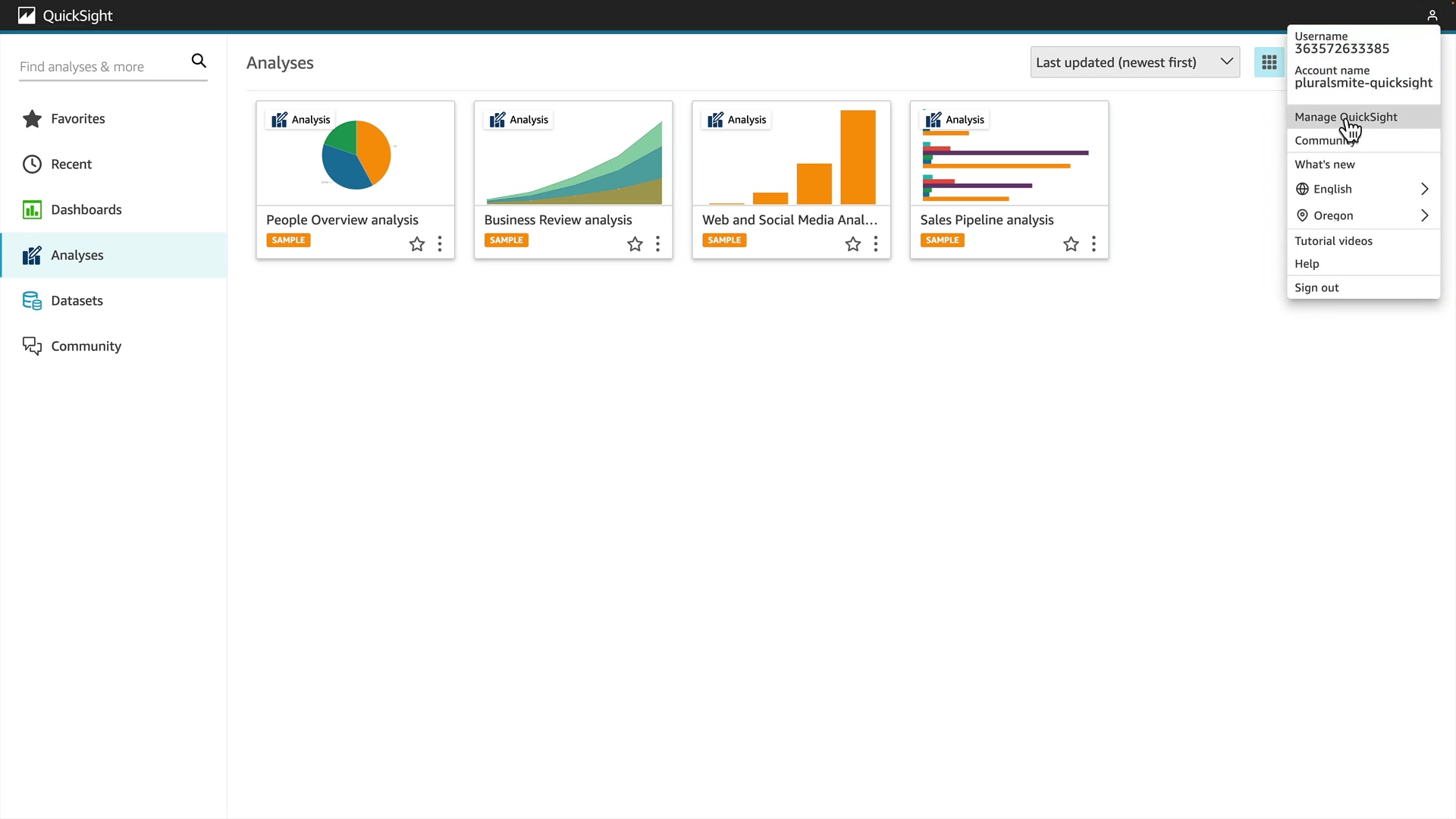Click the search magnifier icon
This screenshot has height=819, width=1456.
coord(199,61)
